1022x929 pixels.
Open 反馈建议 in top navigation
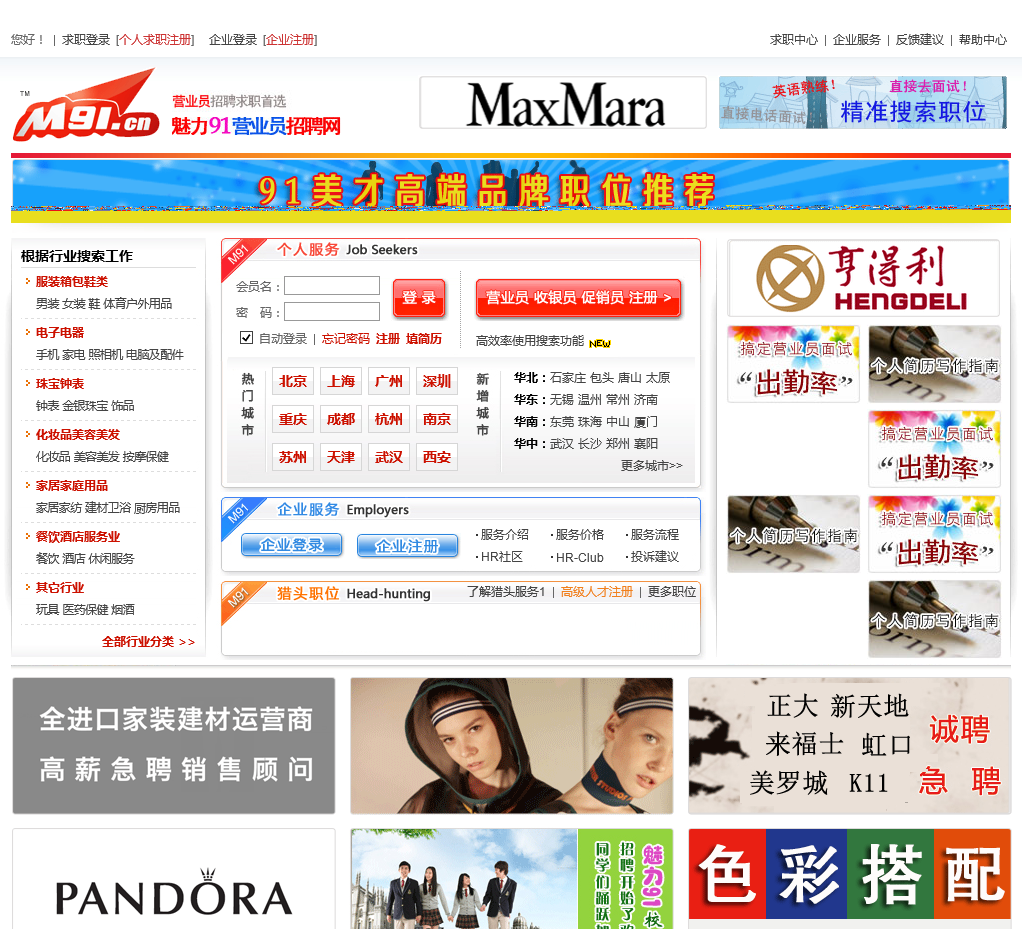point(919,40)
